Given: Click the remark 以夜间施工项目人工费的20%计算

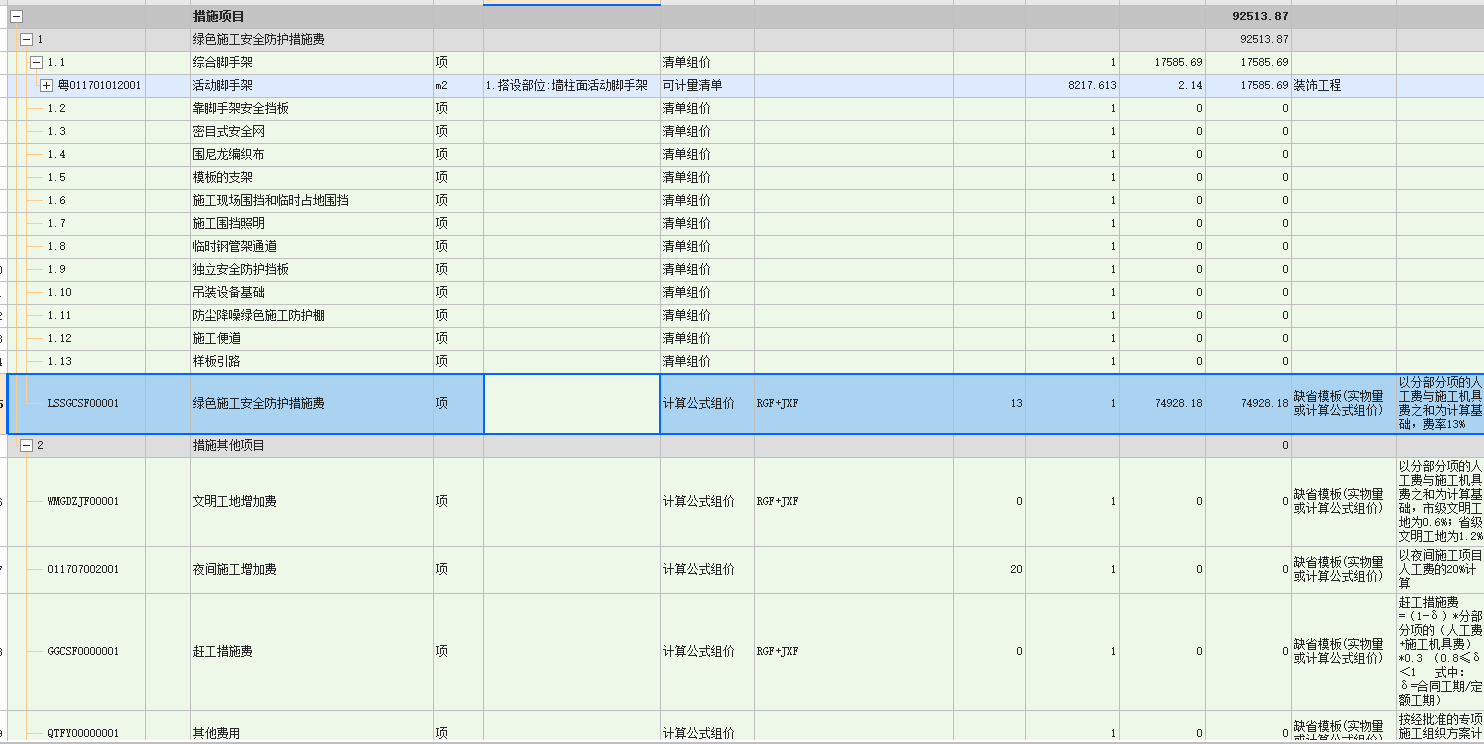Looking at the screenshot, I should pos(1440,570).
